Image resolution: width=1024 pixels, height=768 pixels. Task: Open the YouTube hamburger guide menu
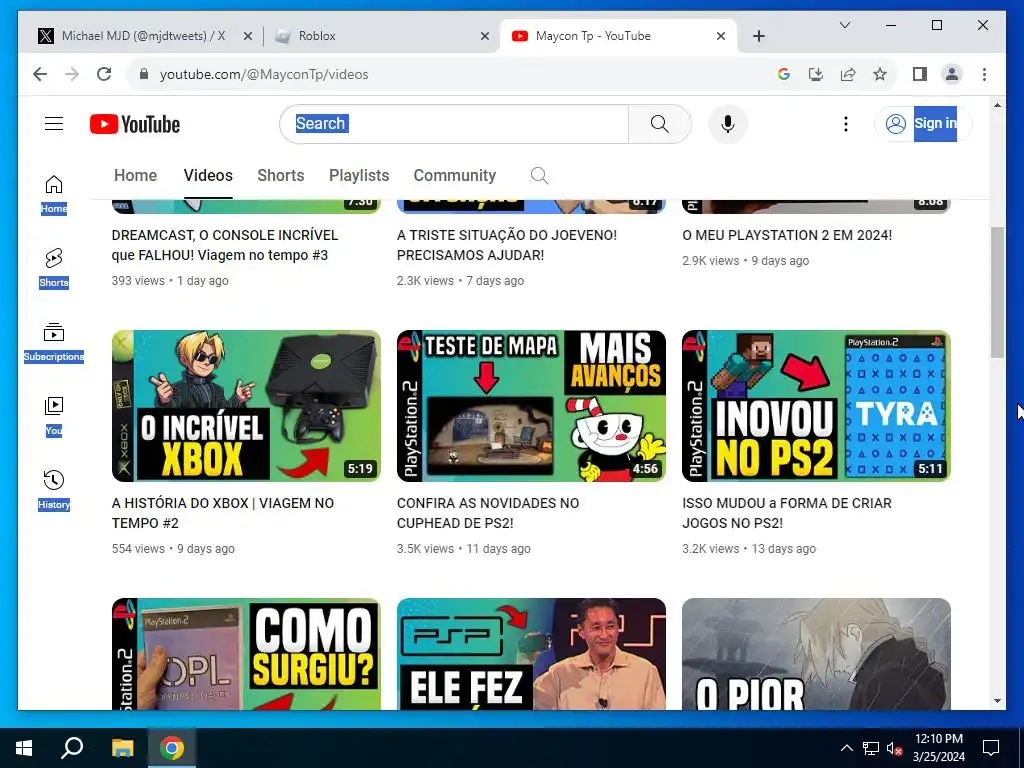[x=54, y=123]
